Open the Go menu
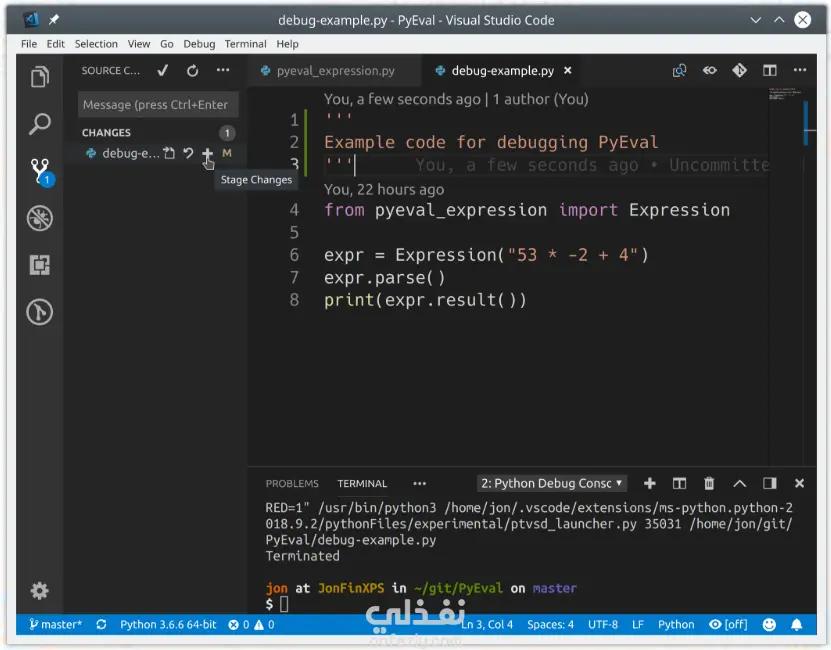The image size is (831, 650). (167, 44)
